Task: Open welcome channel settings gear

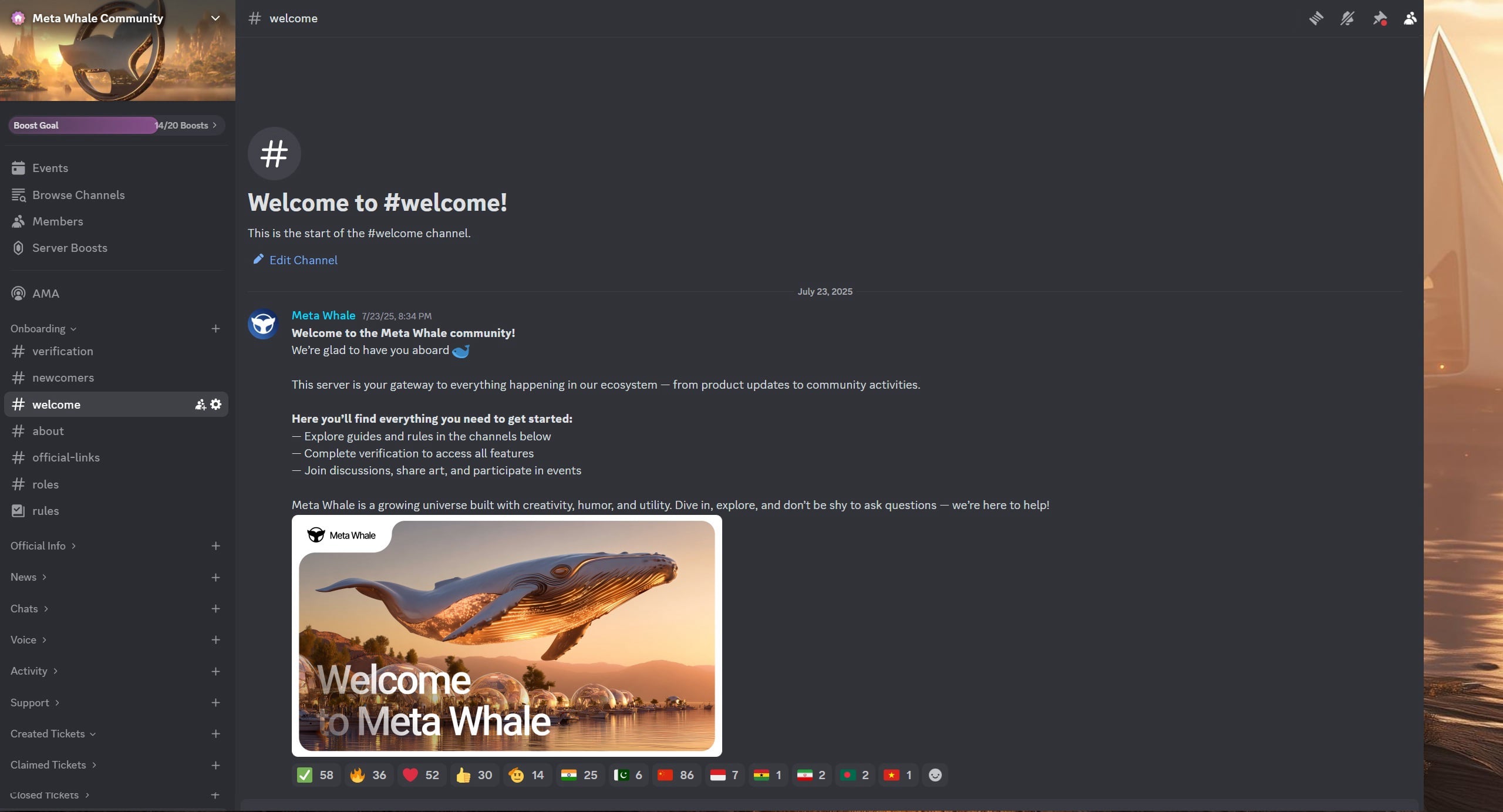Action: [216, 404]
